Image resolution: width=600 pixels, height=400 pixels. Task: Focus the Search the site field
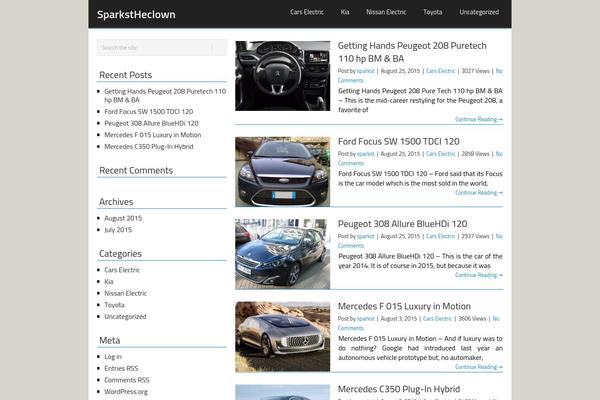coord(162,47)
